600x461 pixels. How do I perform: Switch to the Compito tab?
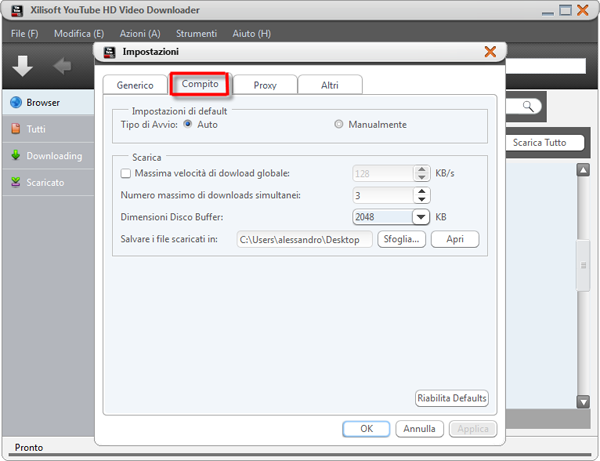coord(200,84)
